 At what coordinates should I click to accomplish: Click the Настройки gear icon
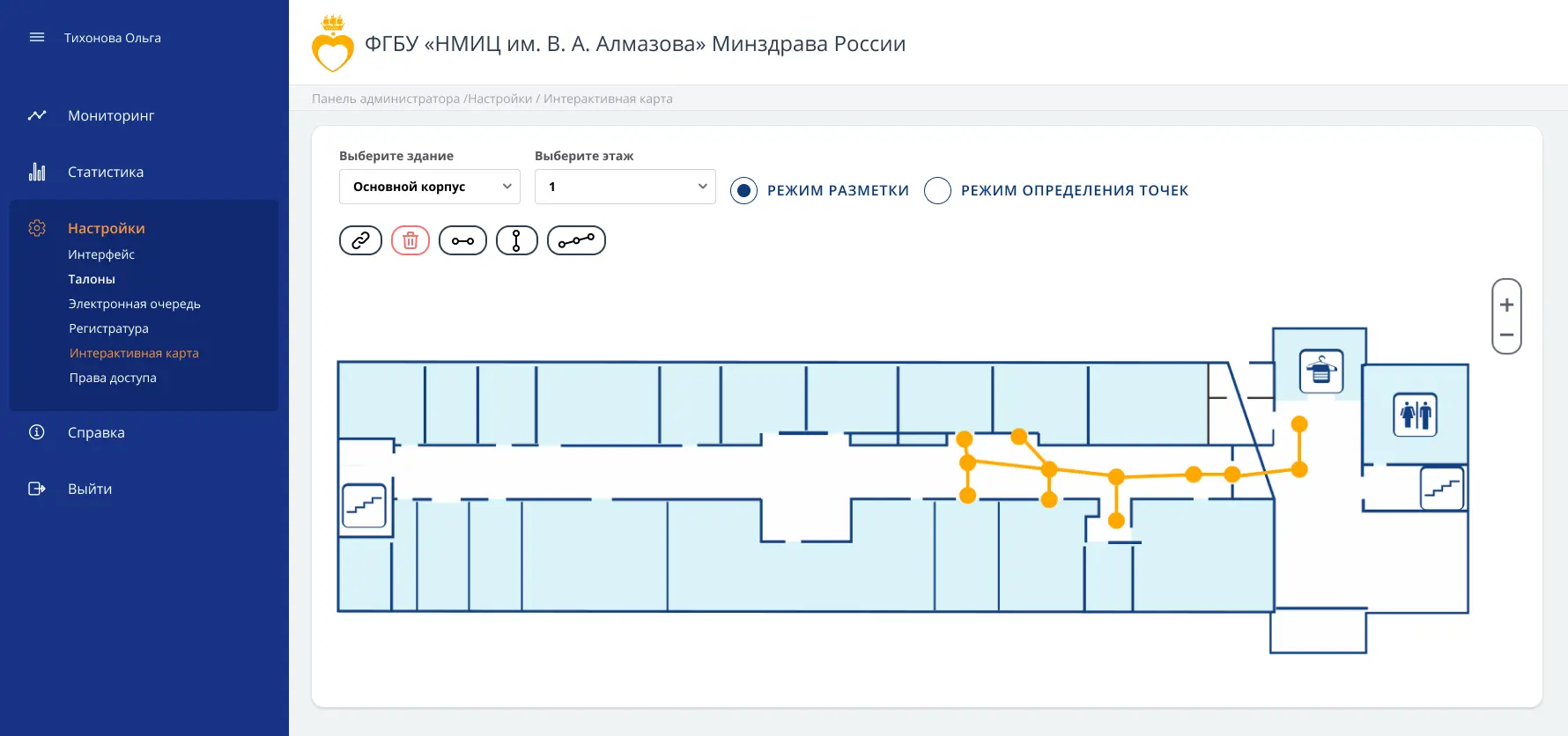tap(37, 228)
